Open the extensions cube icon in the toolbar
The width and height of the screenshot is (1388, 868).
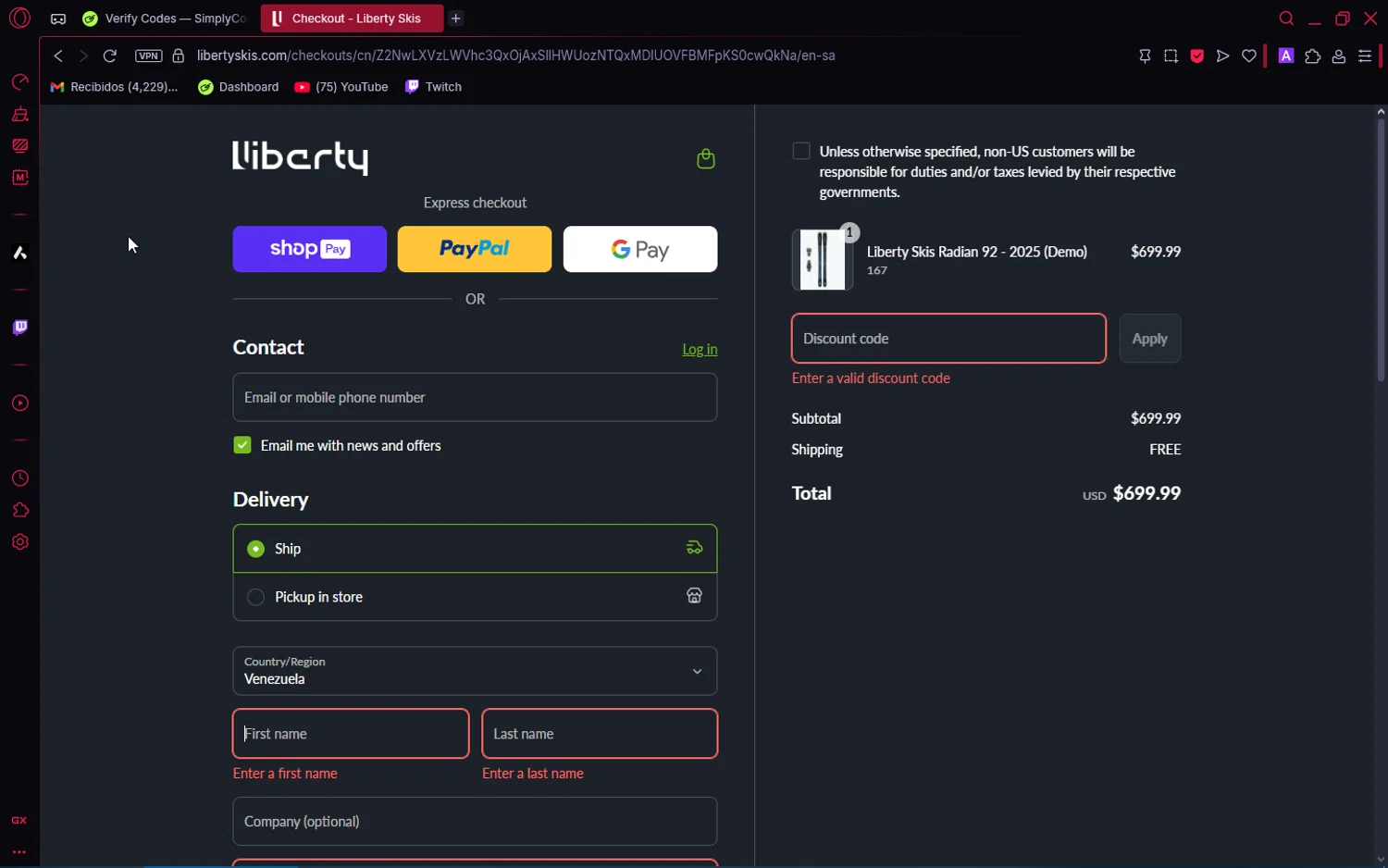[1312, 56]
